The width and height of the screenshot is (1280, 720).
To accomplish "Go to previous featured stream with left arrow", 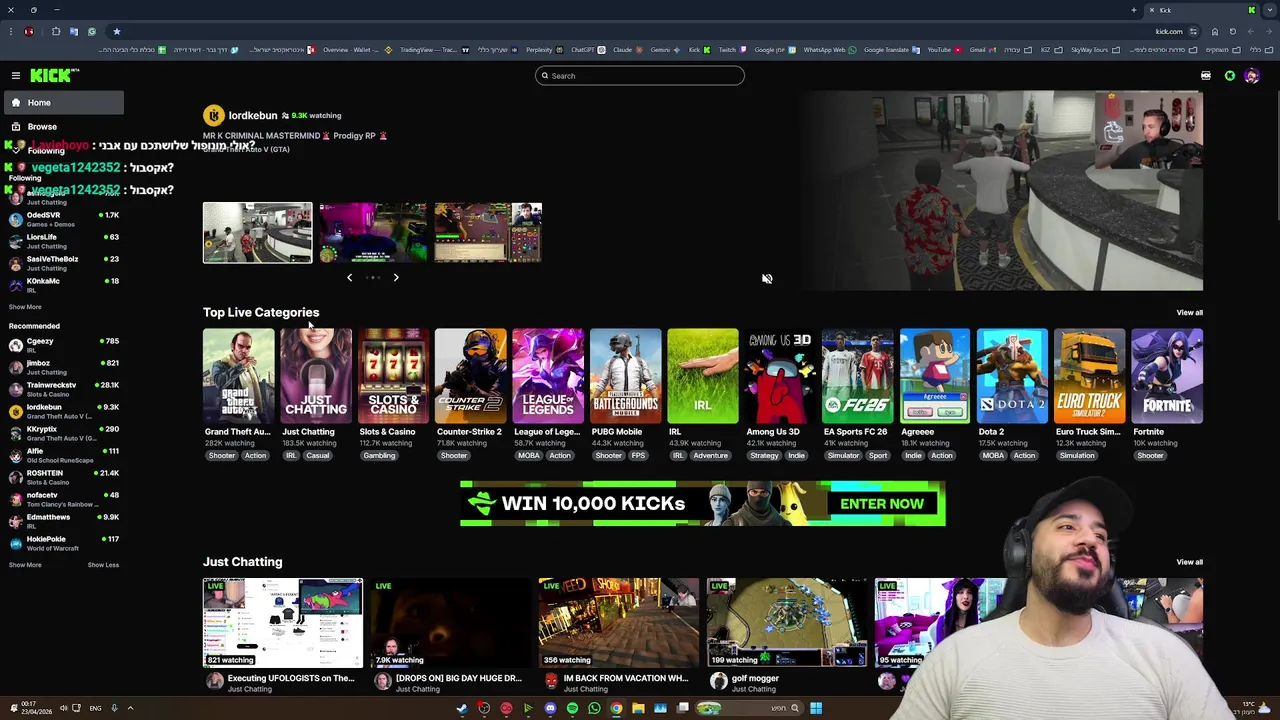I will pos(349,278).
